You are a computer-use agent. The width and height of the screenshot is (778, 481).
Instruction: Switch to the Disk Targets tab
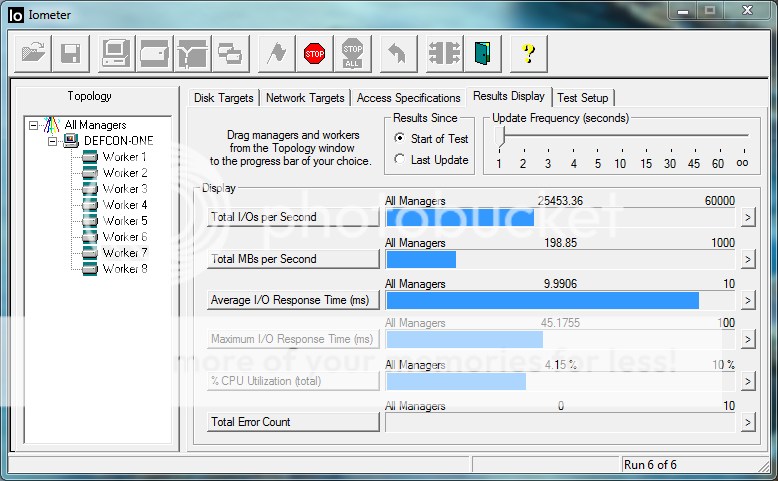coord(225,98)
